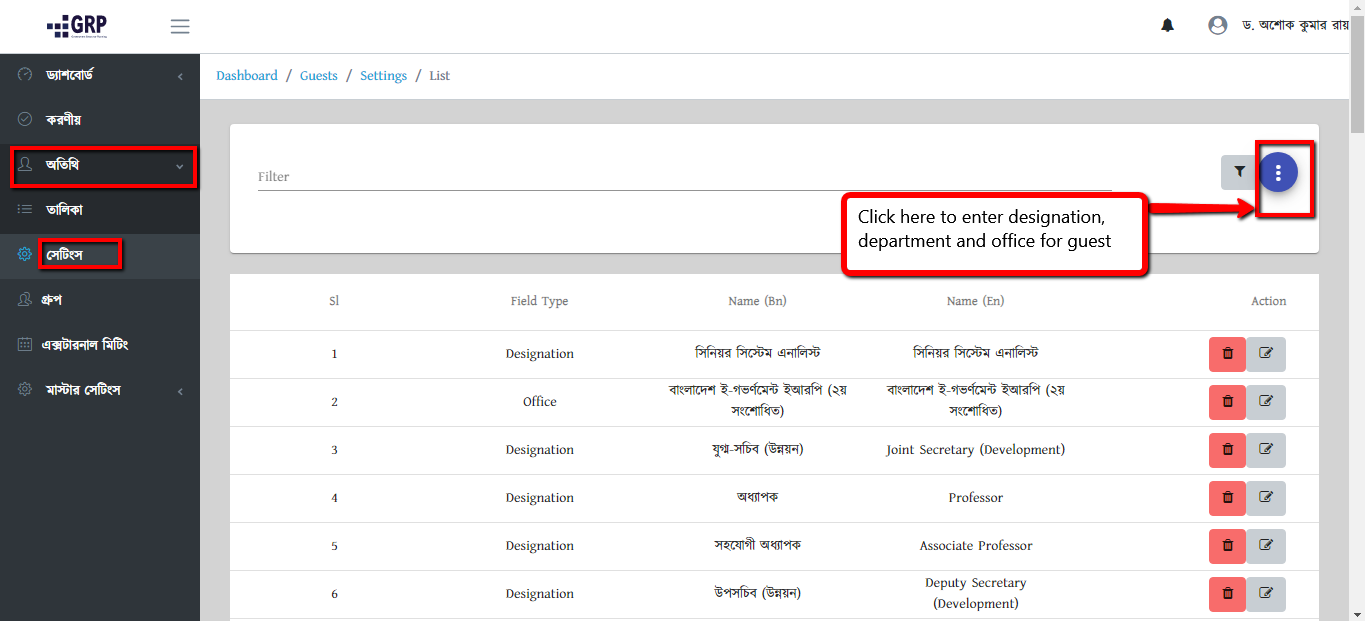Image resolution: width=1365 pixels, height=621 pixels.
Task: Collapse the অতিথি menu chevron
Action: click(180, 166)
